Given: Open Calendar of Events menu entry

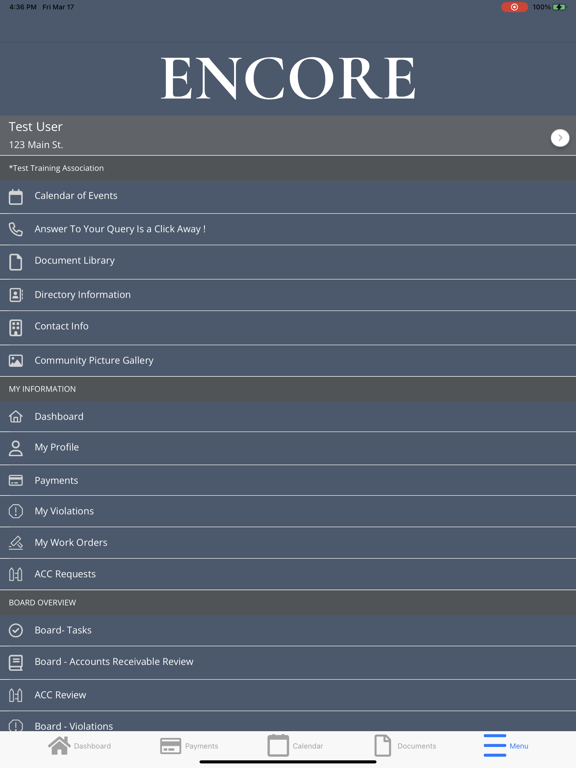Looking at the screenshot, I should point(288,197).
